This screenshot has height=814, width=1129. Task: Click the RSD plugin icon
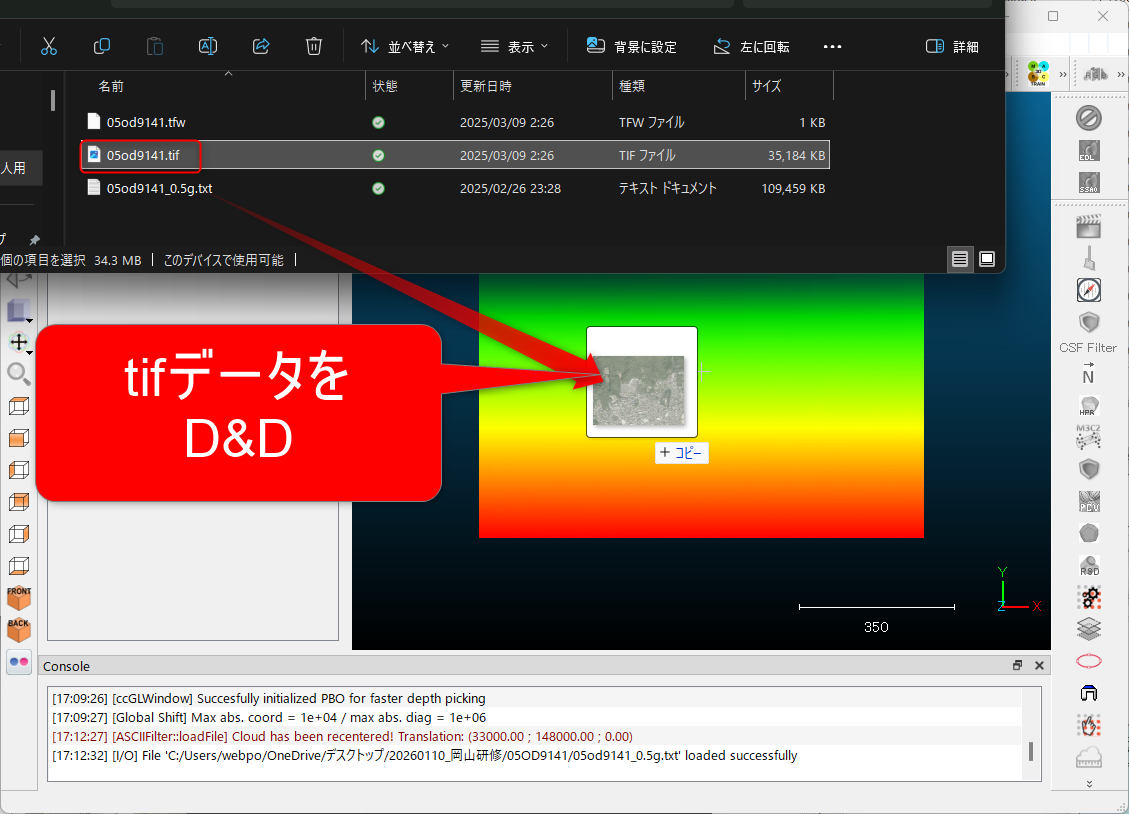(x=1088, y=565)
